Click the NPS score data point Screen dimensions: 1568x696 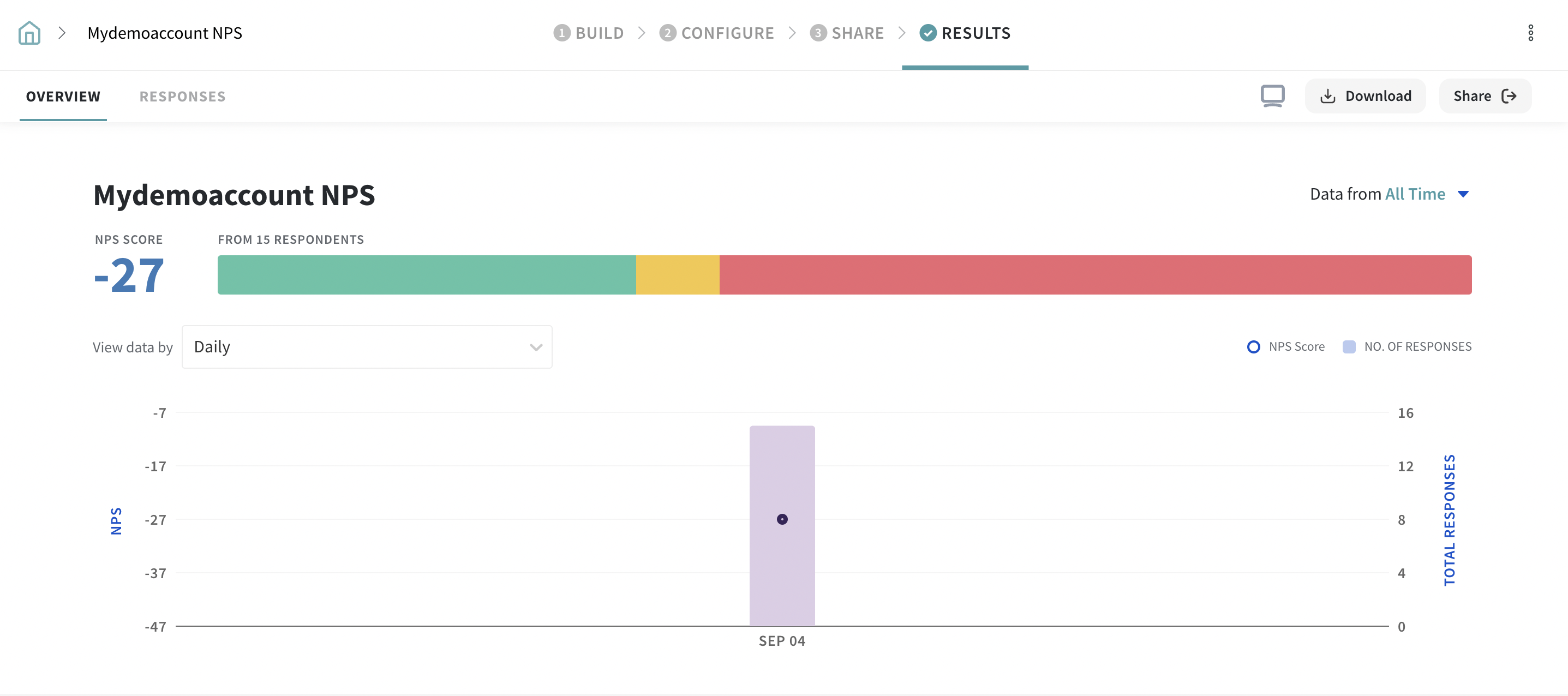point(782,519)
